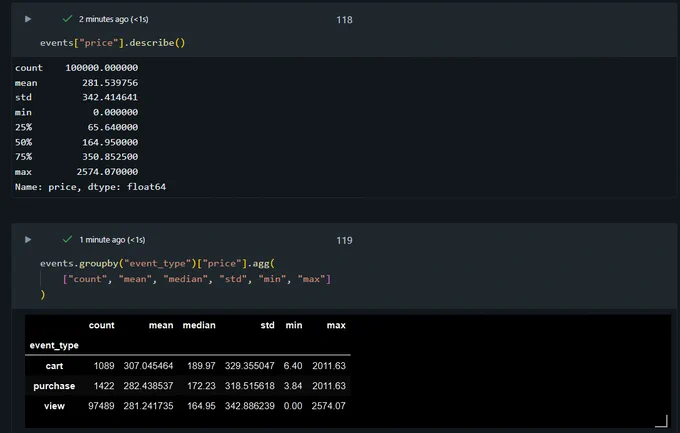Select the max value 2574.070000

click(x=108, y=172)
